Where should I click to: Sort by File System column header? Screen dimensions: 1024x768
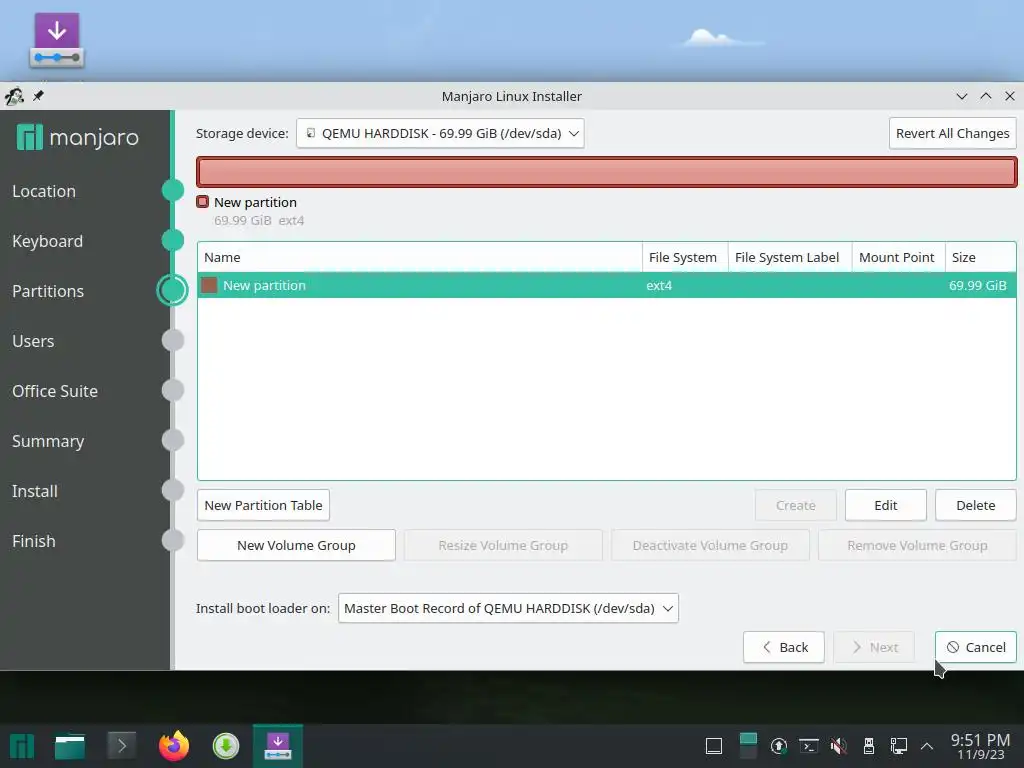[685, 257]
